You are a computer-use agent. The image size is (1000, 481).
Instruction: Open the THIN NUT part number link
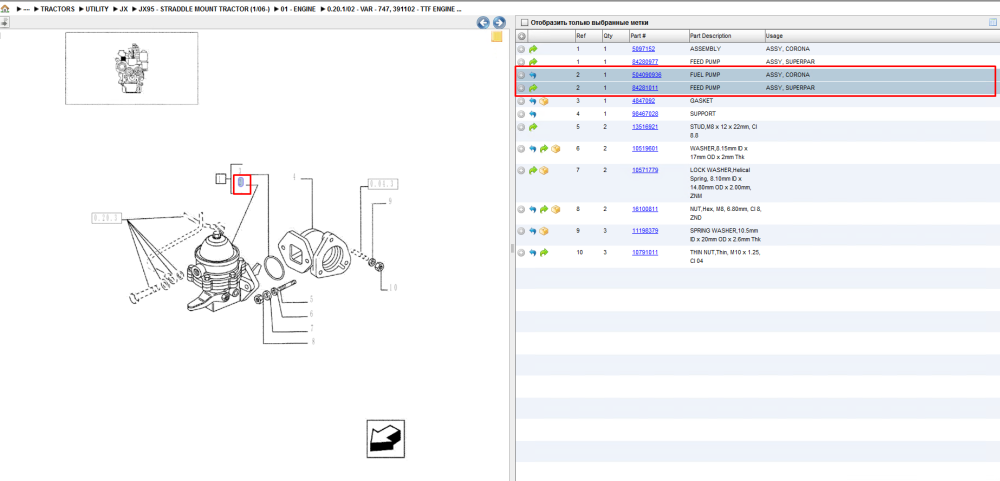click(644, 253)
